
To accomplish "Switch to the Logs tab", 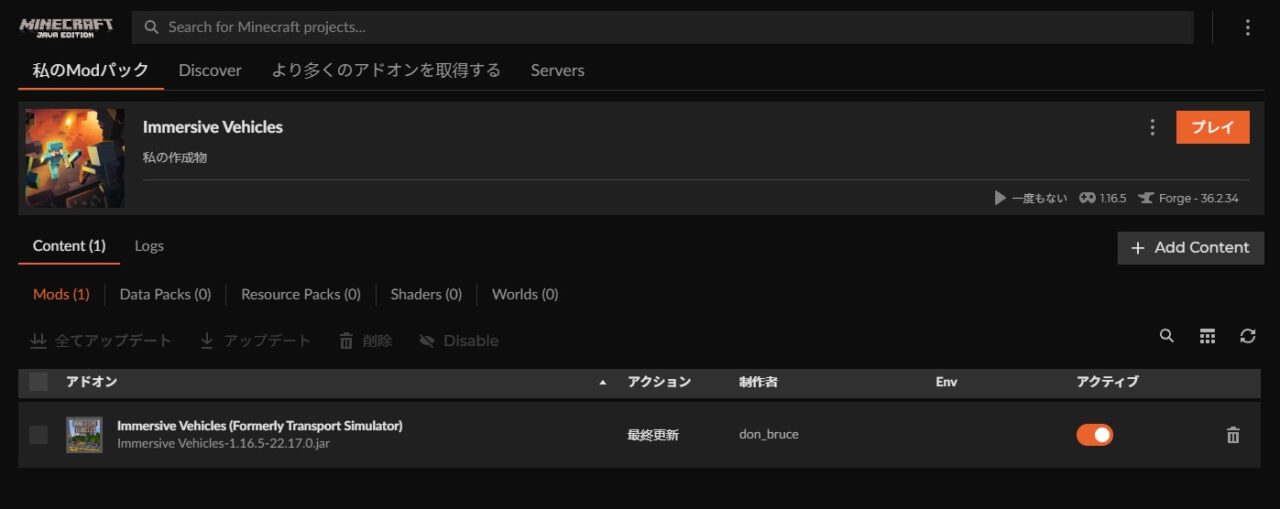I will (x=149, y=246).
